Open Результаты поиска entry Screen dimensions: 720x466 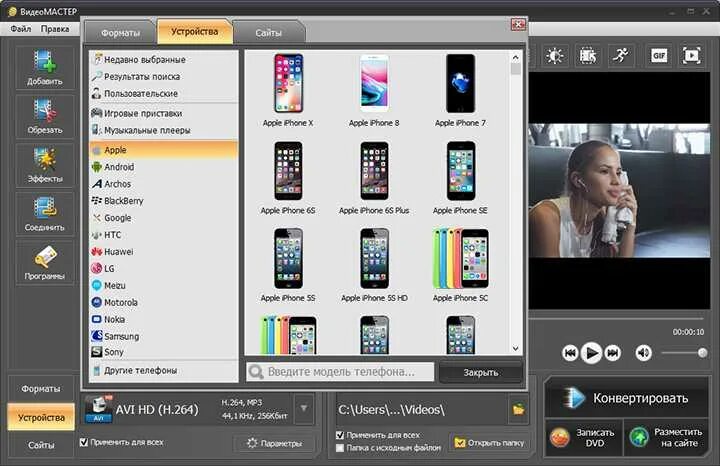pos(163,77)
